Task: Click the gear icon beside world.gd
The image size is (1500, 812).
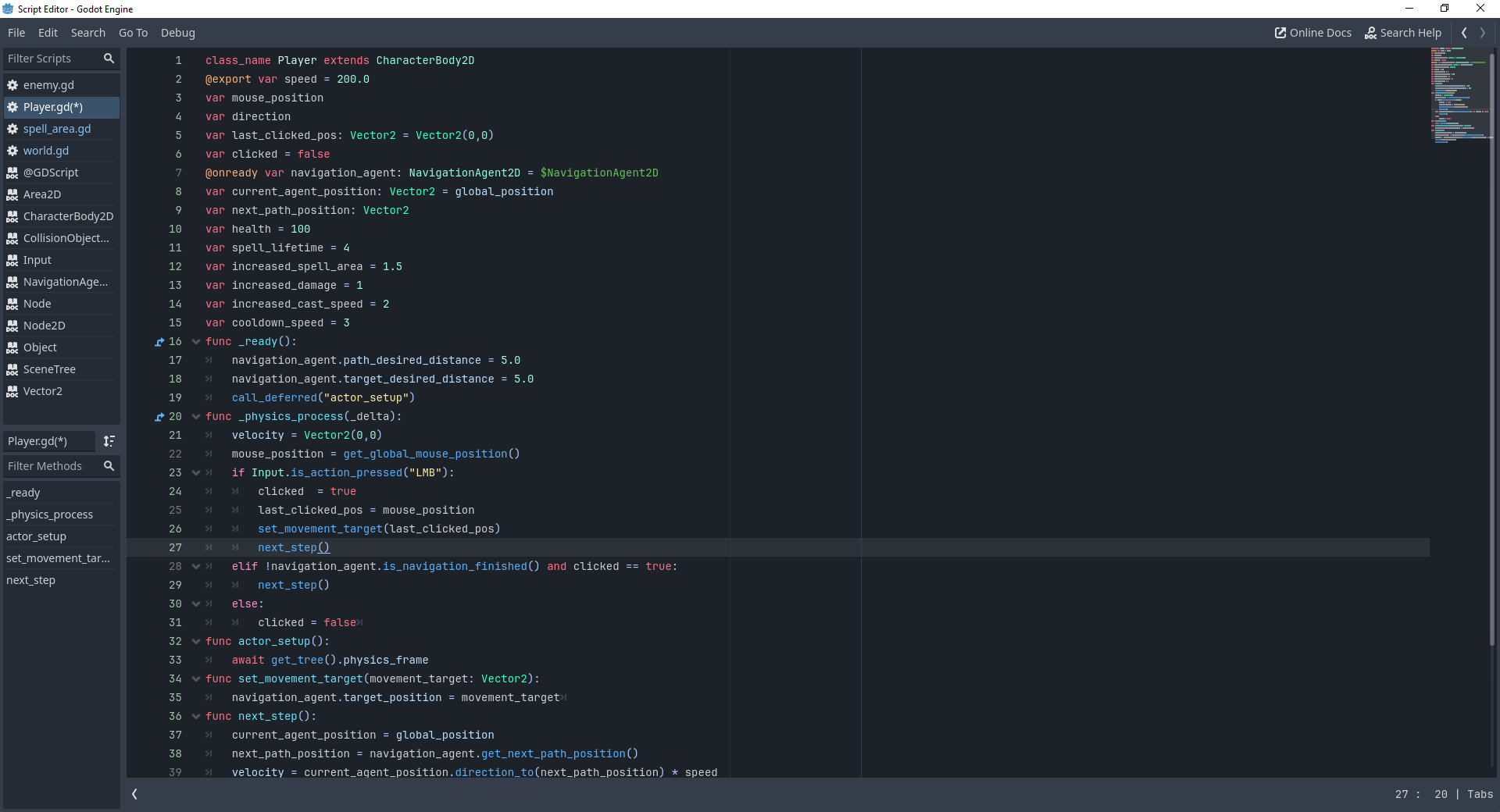Action: [x=12, y=151]
